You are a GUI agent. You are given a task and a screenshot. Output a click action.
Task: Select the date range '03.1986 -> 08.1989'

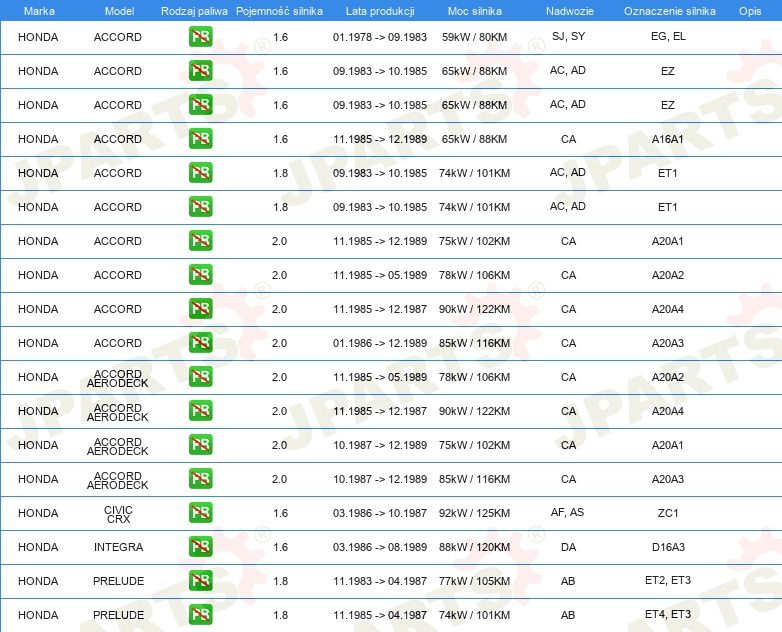coord(380,547)
